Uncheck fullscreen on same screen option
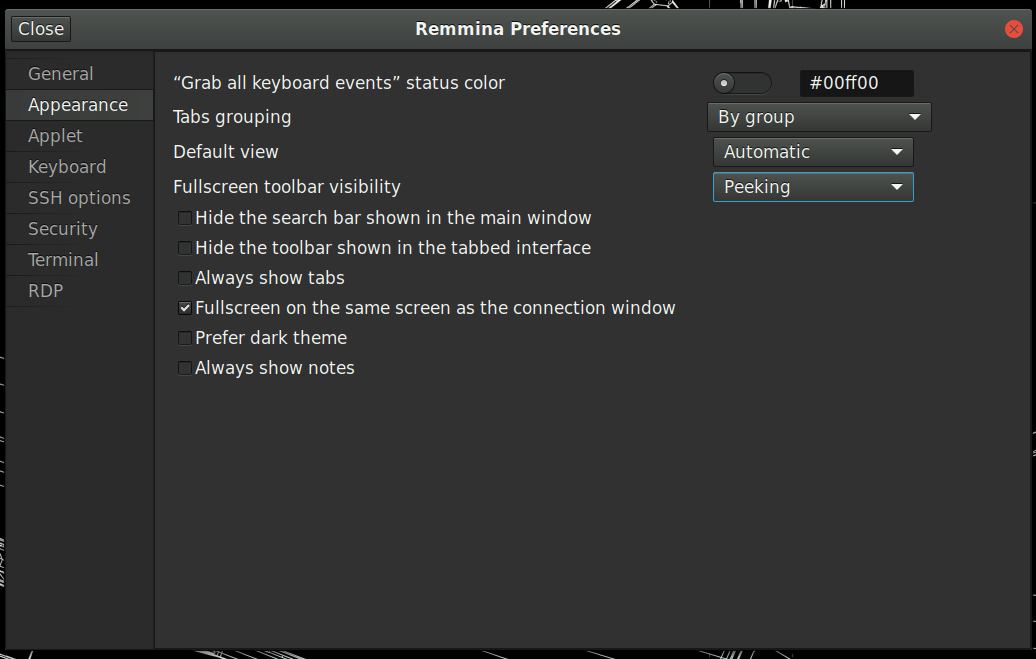Screen dimensions: 1036x659 (x=184, y=307)
